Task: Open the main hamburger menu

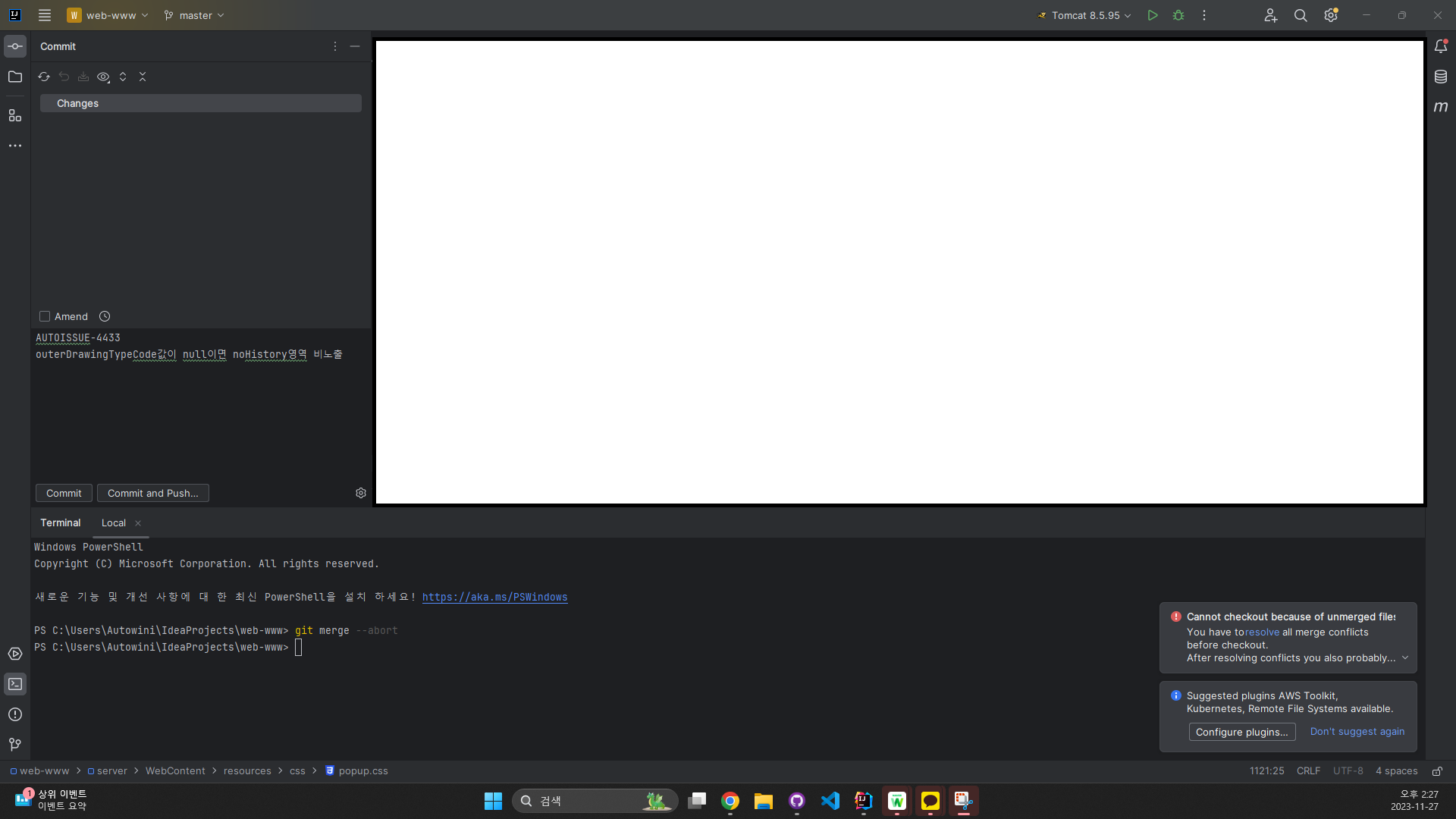Action: pos(45,15)
